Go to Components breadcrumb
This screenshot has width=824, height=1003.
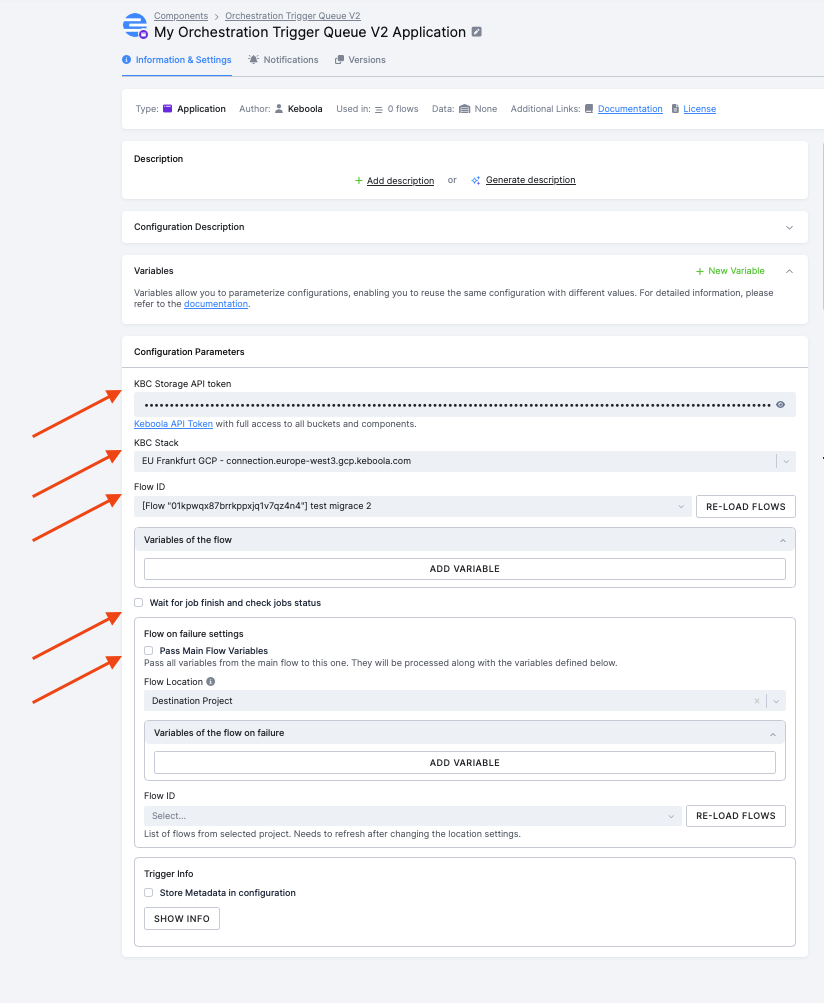coord(181,16)
